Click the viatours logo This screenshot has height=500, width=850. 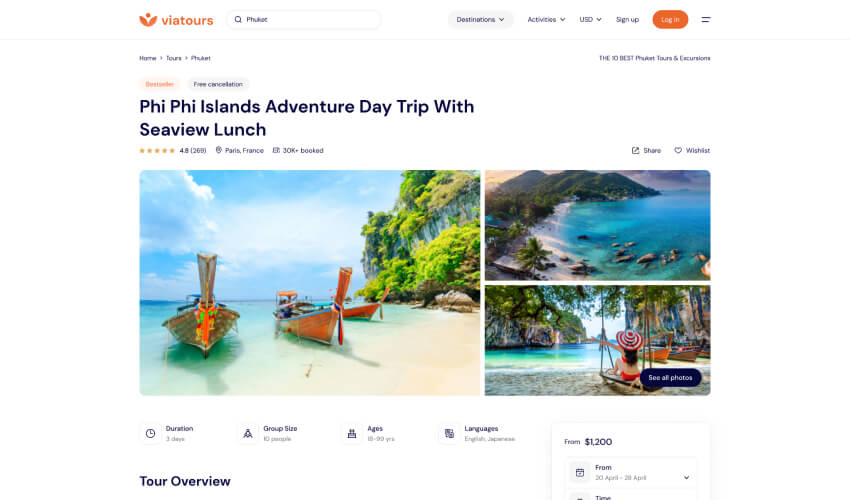click(x=176, y=20)
